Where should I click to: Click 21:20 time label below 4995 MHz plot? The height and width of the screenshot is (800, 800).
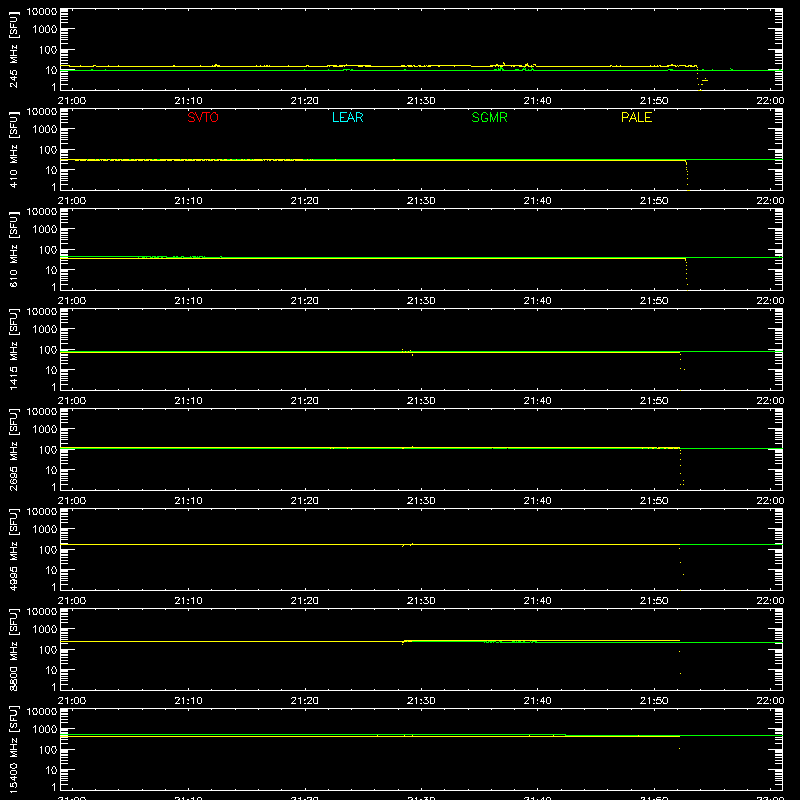[x=305, y=601]
